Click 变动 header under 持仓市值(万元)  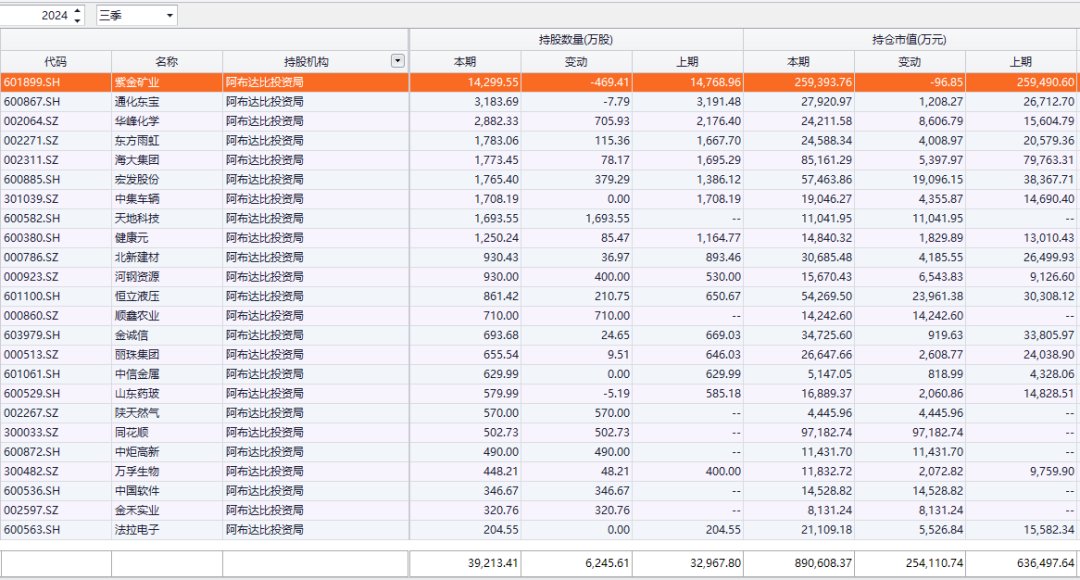[909, 61]
